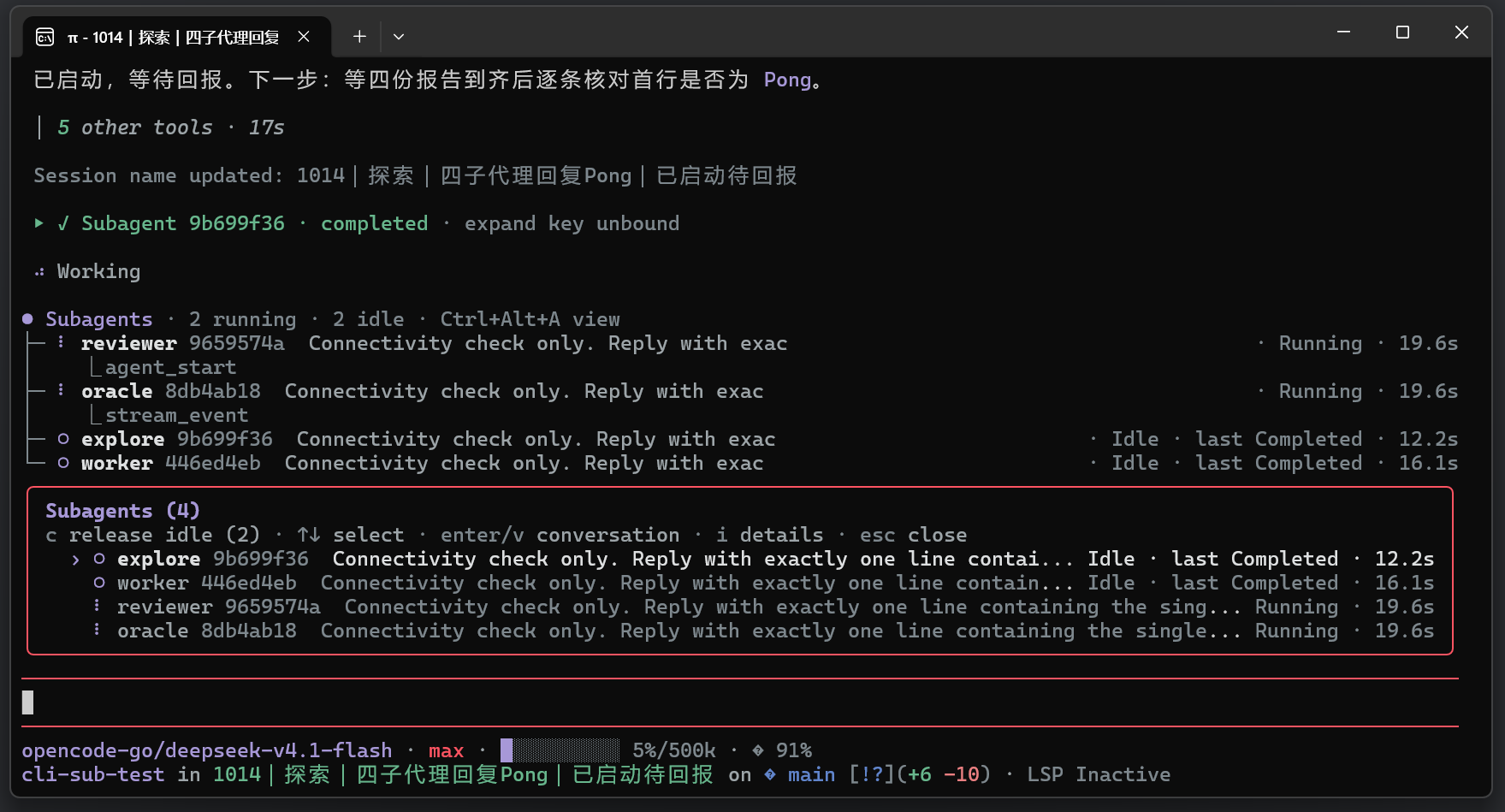Click the purple 'Pong' word in message
Viewport: 1505px width, 812px height.
(x=787, y=80)
